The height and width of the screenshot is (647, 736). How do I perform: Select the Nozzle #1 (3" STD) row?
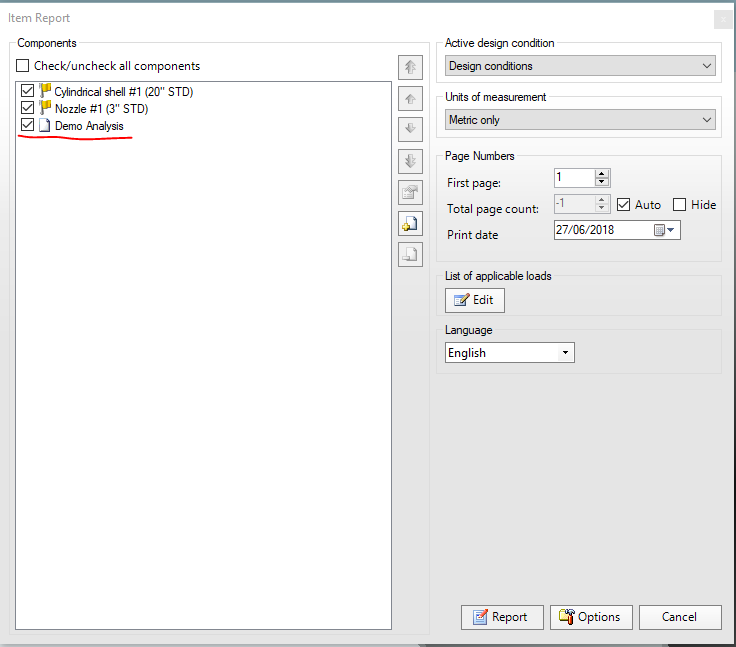(x=101, y=109)
